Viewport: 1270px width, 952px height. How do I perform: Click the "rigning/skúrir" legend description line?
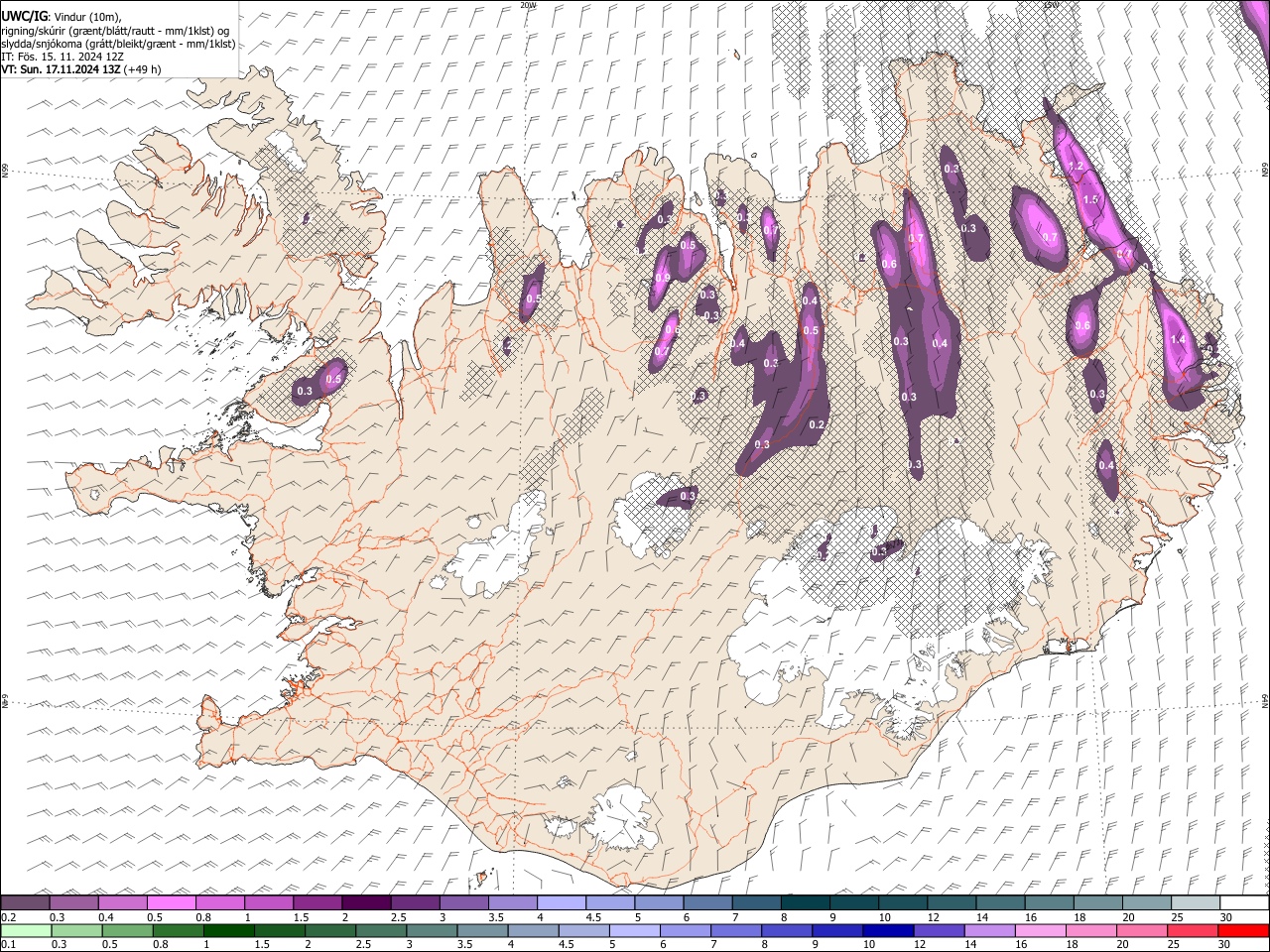(x=116, y=31)
